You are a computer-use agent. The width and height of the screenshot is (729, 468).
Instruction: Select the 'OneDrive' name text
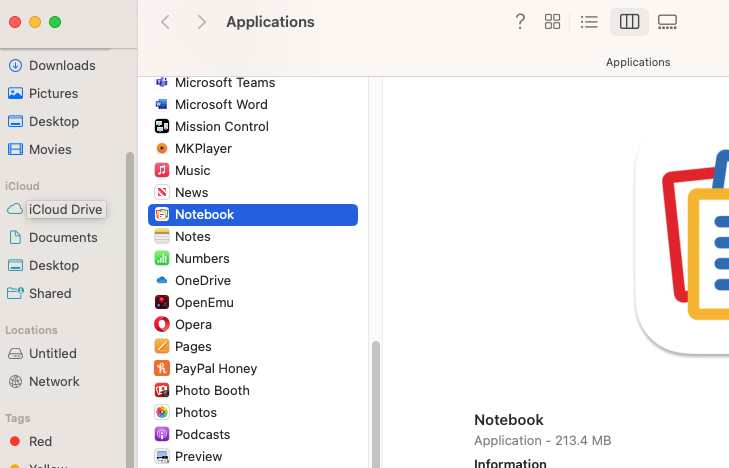[203, 281]
